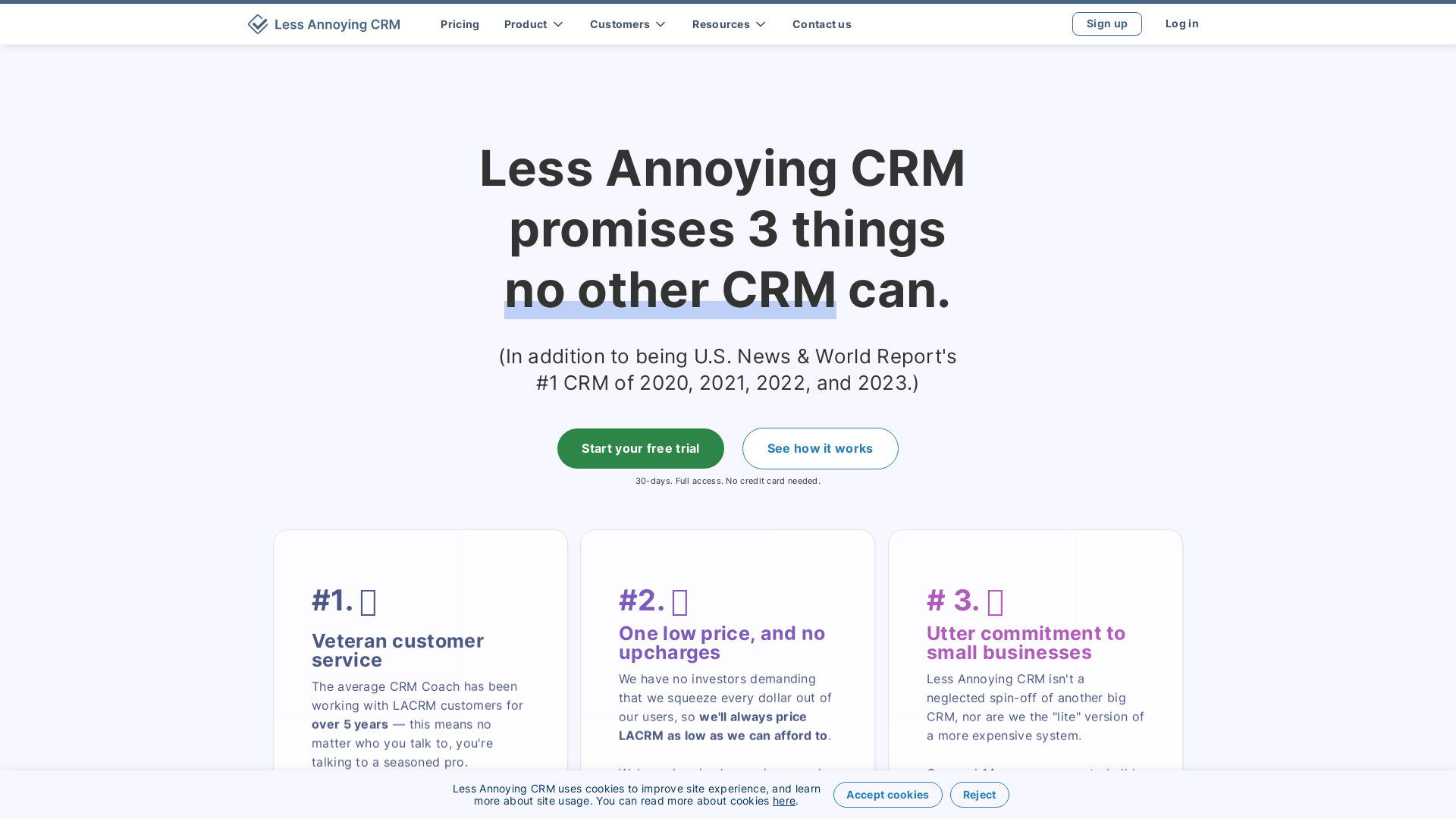Scroll down to see more features
This screenshot has height=819, width=1456.
point(820,448)
